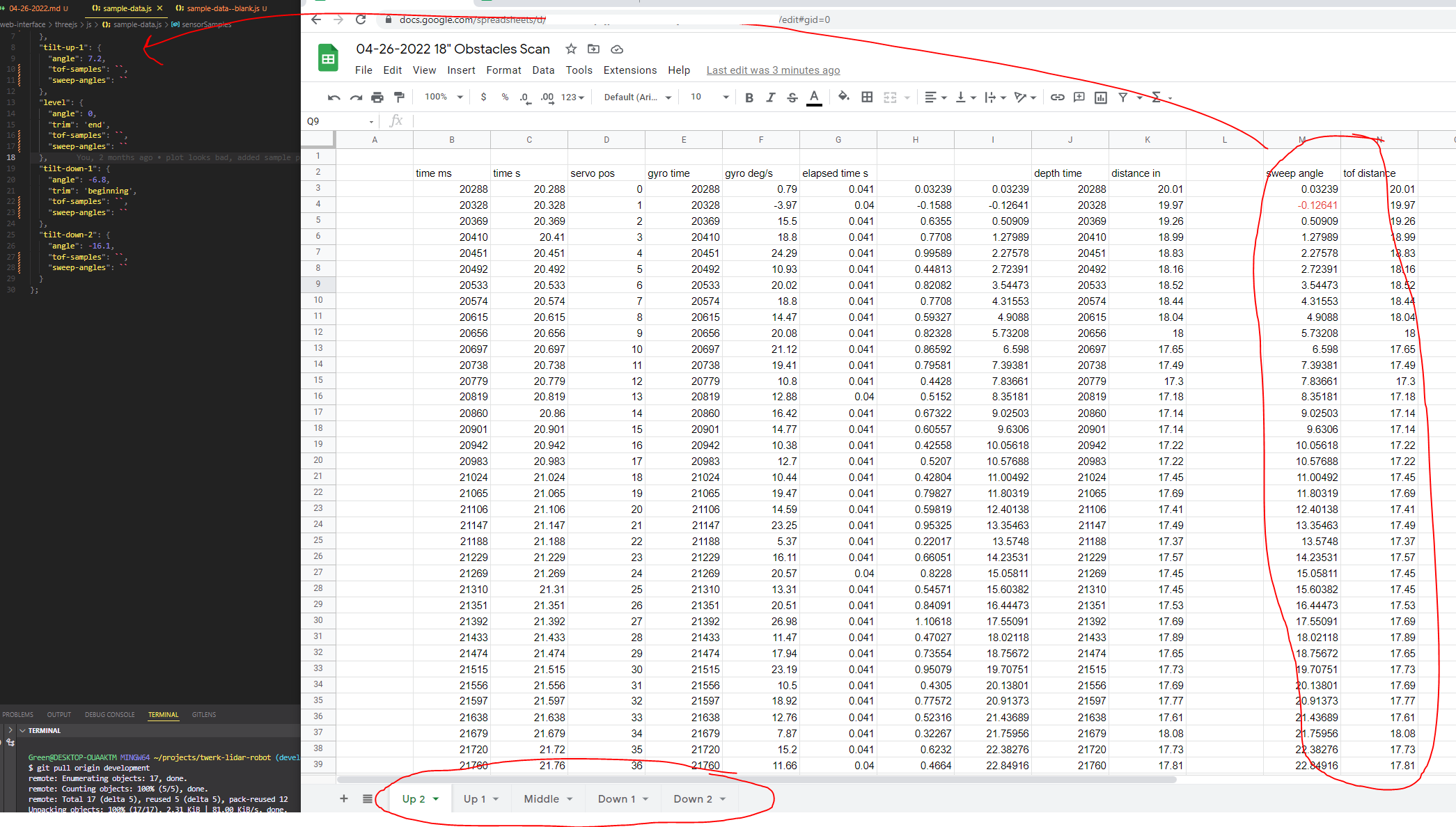Viewport: 1456px width, 827px height.
Task: Click the cloud document status icon
Action: (617, 49)
